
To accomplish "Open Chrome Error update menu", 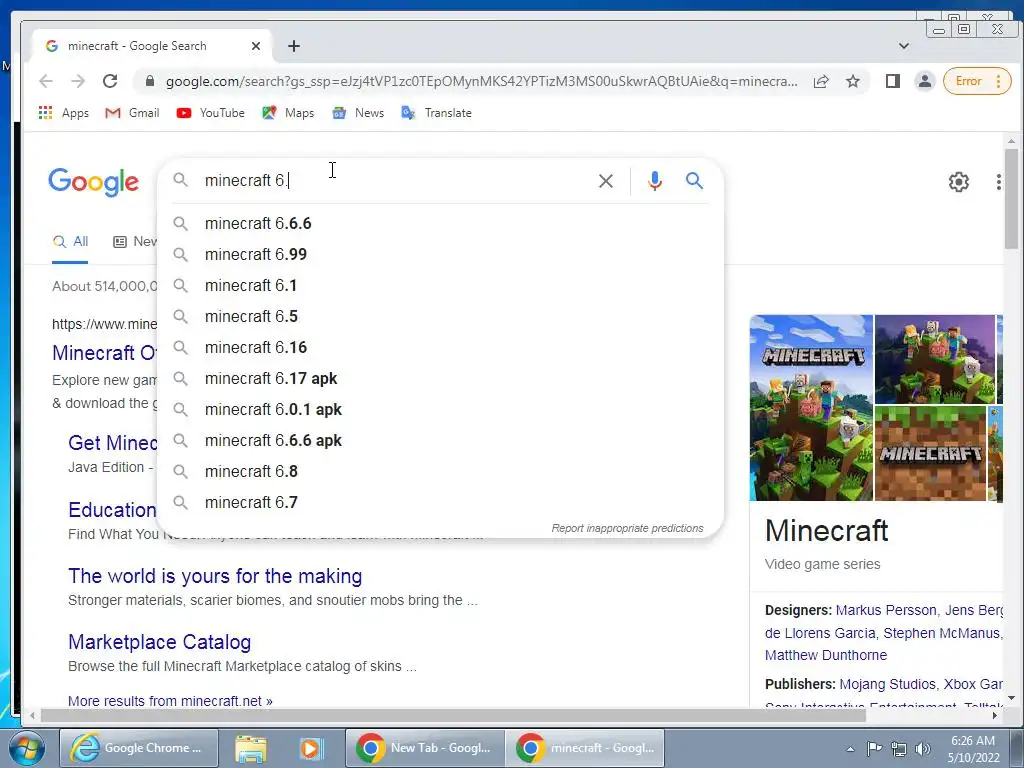I will tap(977, 81).
